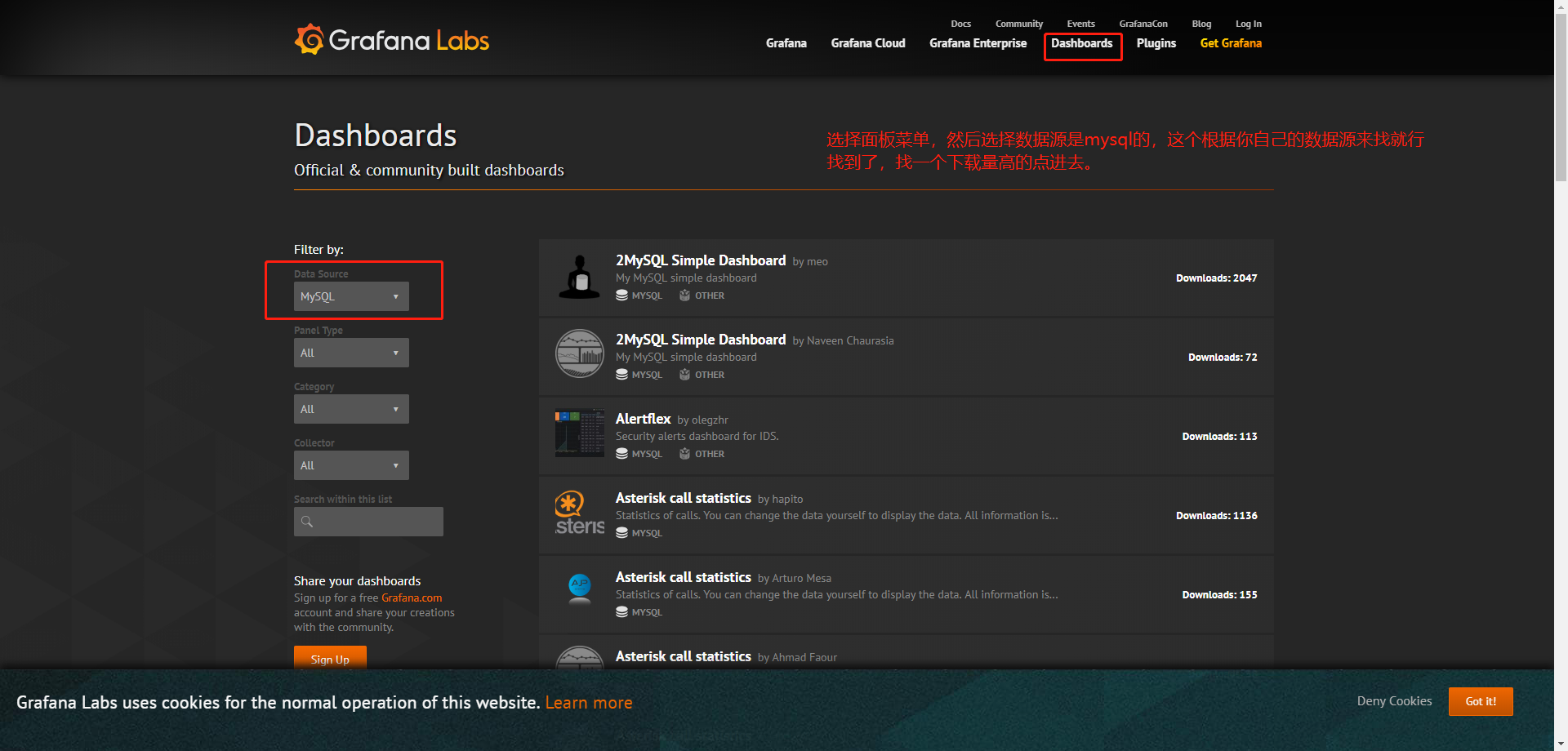Open the Alertflex dashboard title
The height and width of the screenshot is (751, 1568).
pyautogui.click(x=644, y=419)
